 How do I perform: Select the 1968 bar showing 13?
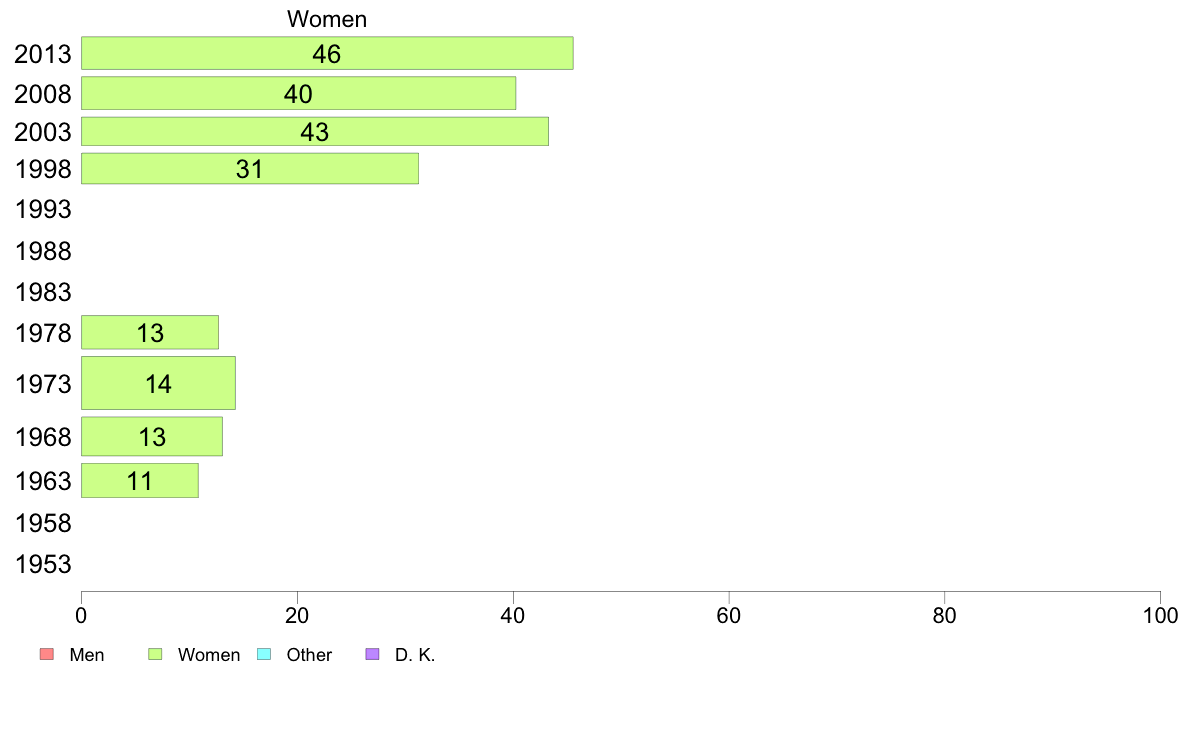coord(152,437)
